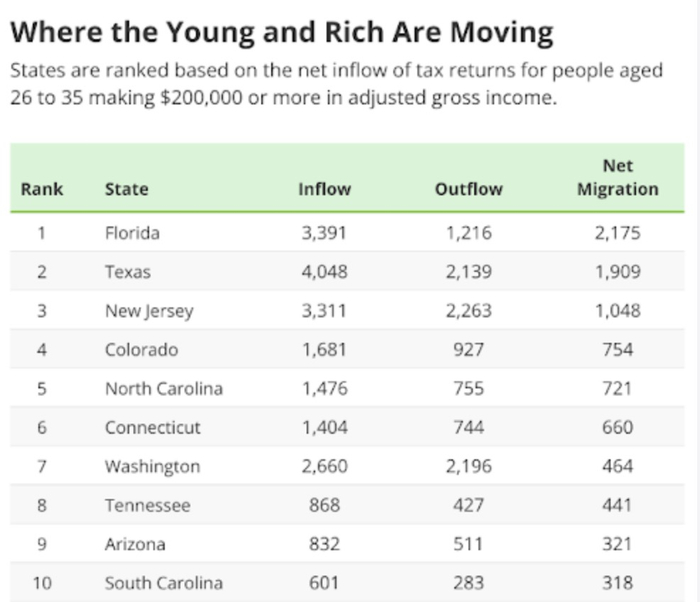The width and height of the screenshot is (700, 602).
Task: Click the Washington row label
Action: [152, 466]
